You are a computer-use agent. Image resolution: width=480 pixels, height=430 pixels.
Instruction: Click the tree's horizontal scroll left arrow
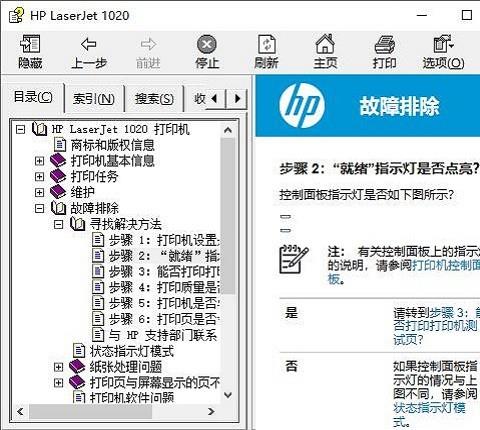(20, 412)
